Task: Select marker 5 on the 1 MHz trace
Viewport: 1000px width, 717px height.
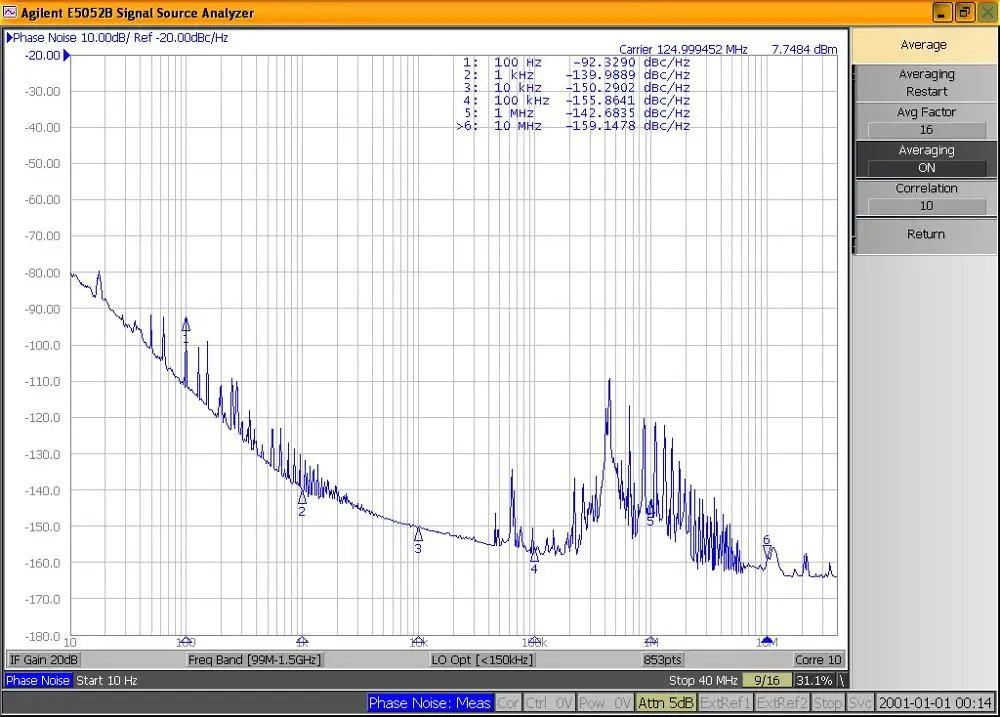Action: tap(650, 510)
